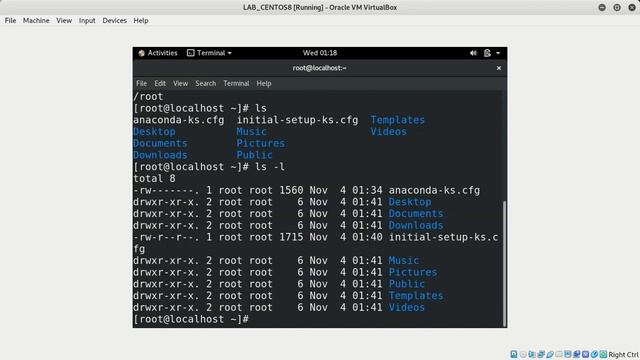Click 'Desktop' in the ls -l listing
The height and width of the screenshot is (360, 640).
pyautogui.click(x=410, y=202)
